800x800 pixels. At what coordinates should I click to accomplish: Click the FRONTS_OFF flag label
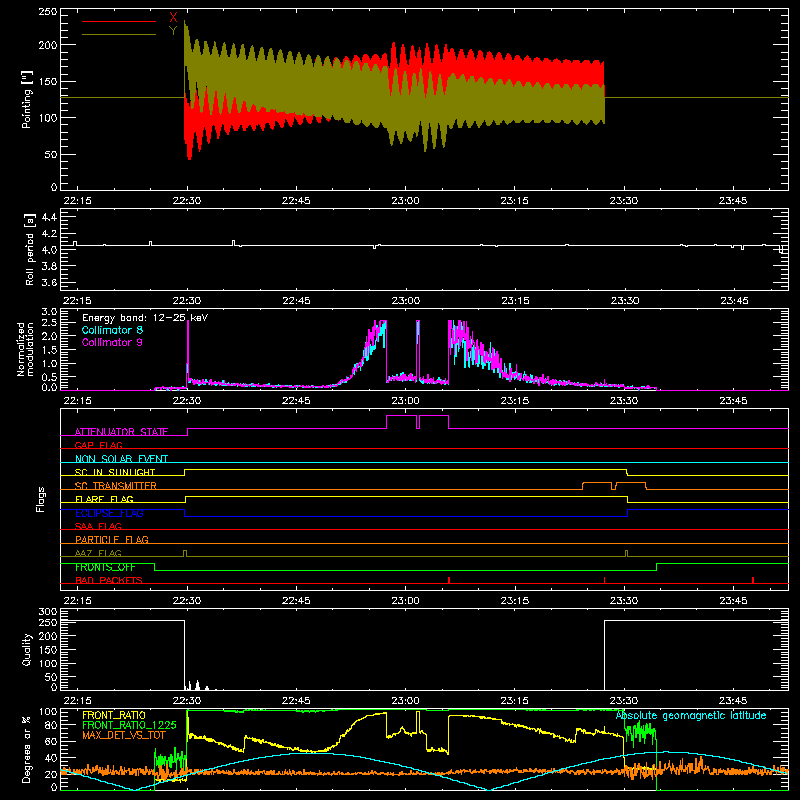click(x=105, y=567)
